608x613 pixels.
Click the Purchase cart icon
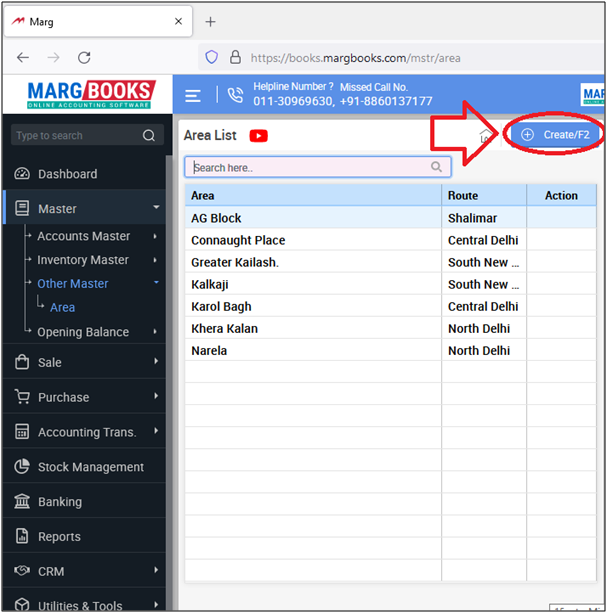point(22,396)
